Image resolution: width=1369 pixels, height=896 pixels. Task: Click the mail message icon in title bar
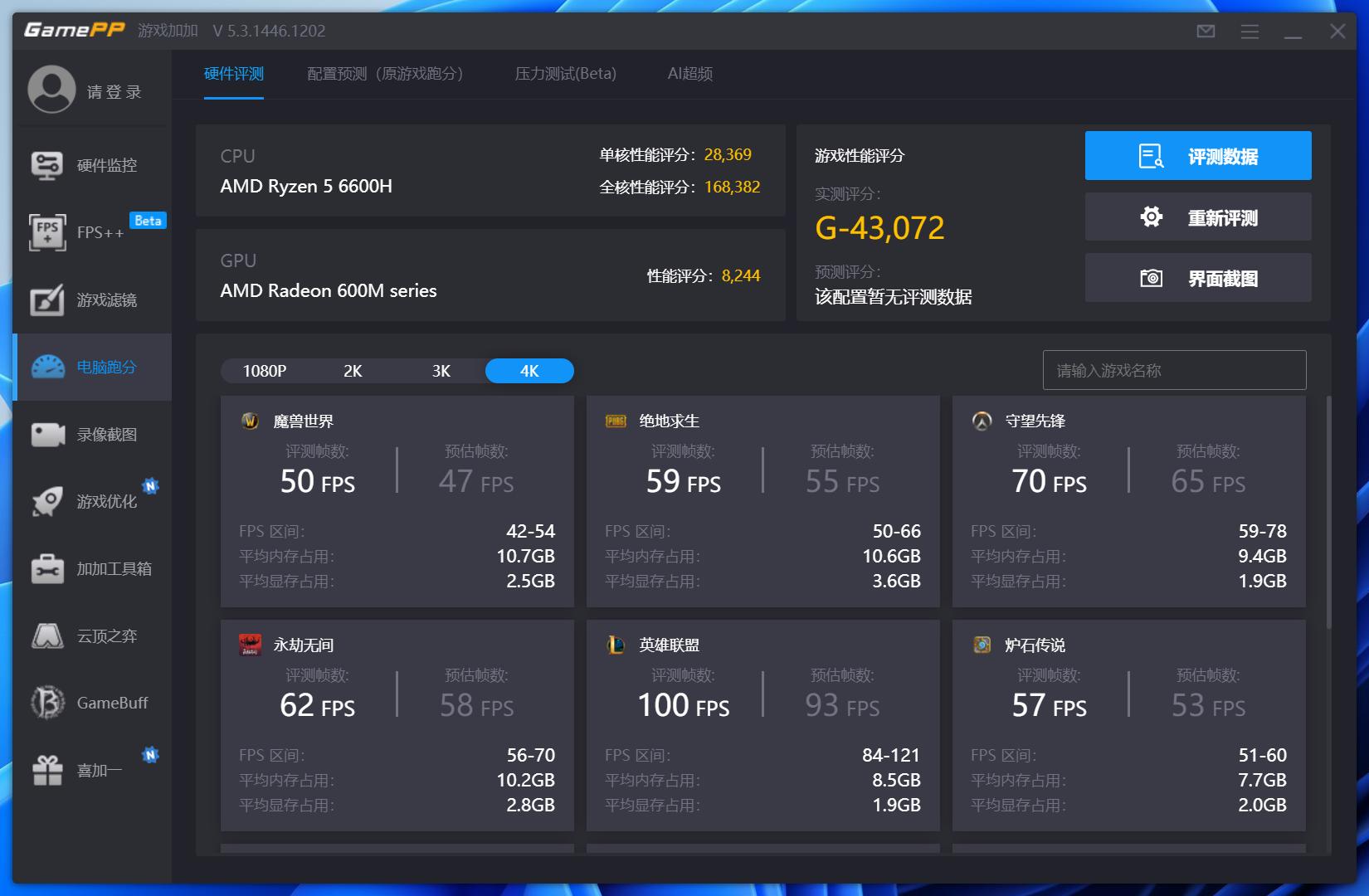[x=1206, y=32]
